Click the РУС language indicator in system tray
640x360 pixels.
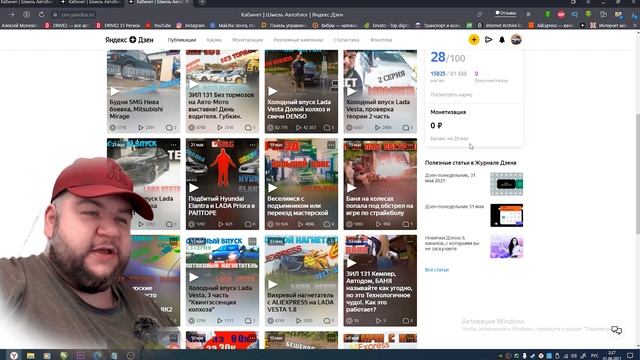tap(595, 356)
